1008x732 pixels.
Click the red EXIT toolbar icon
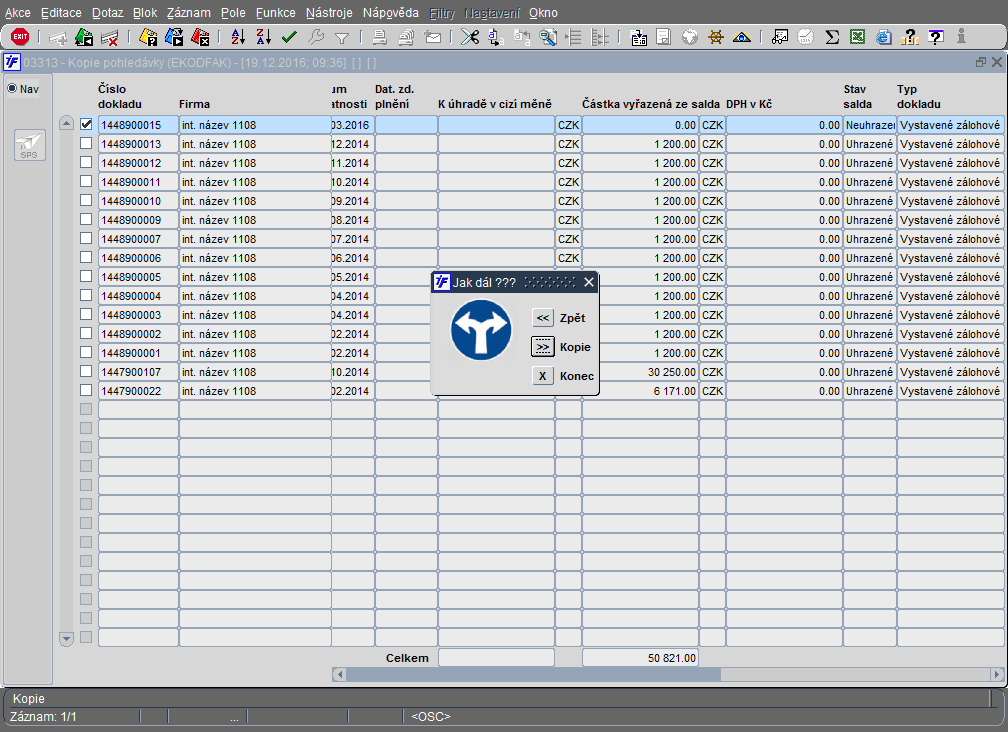tap(20, 37)
